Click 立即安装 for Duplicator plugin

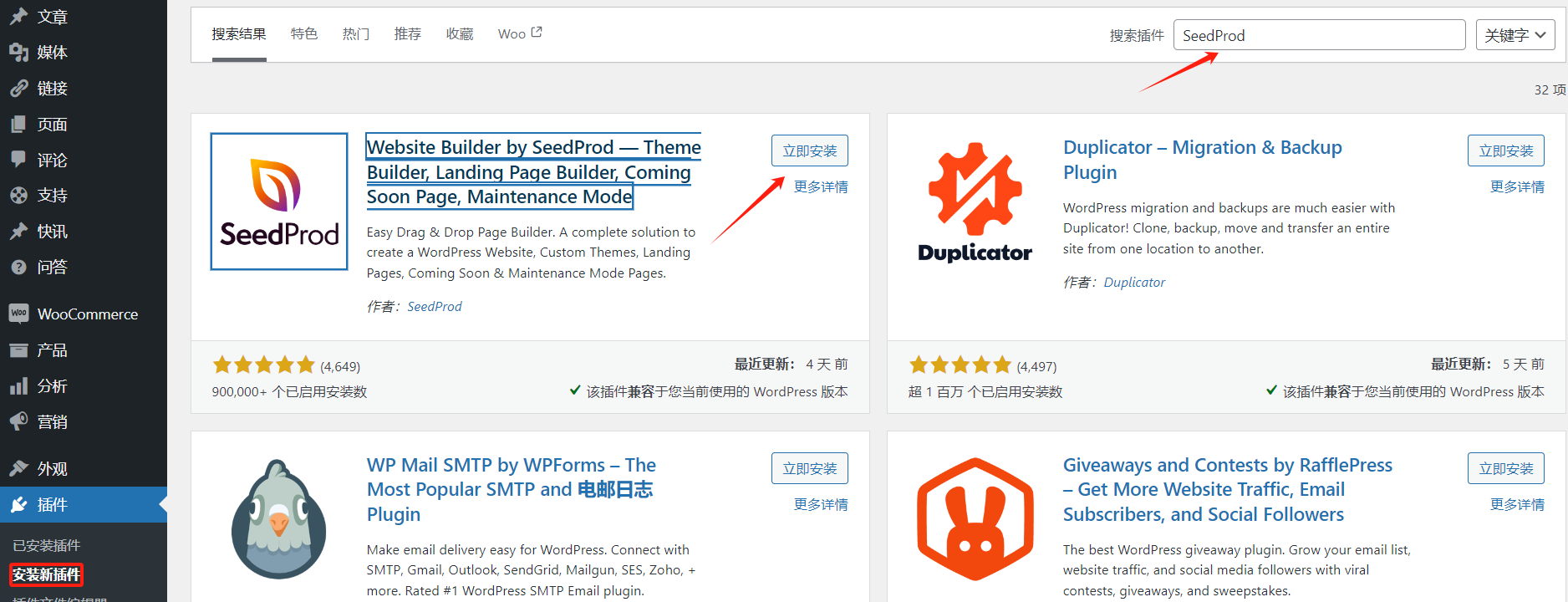pyautogui.click(x=1506, y=150)
